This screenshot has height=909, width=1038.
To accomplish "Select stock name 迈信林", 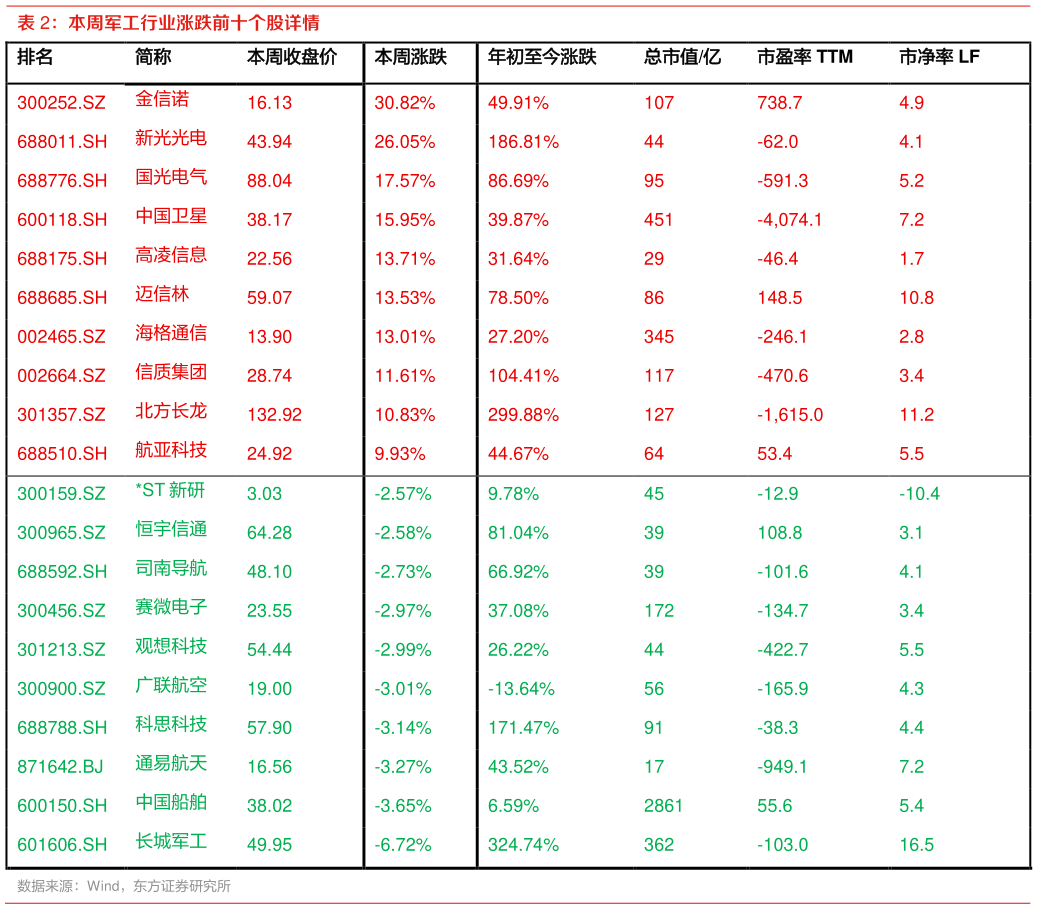I will (x=162, y=295).
